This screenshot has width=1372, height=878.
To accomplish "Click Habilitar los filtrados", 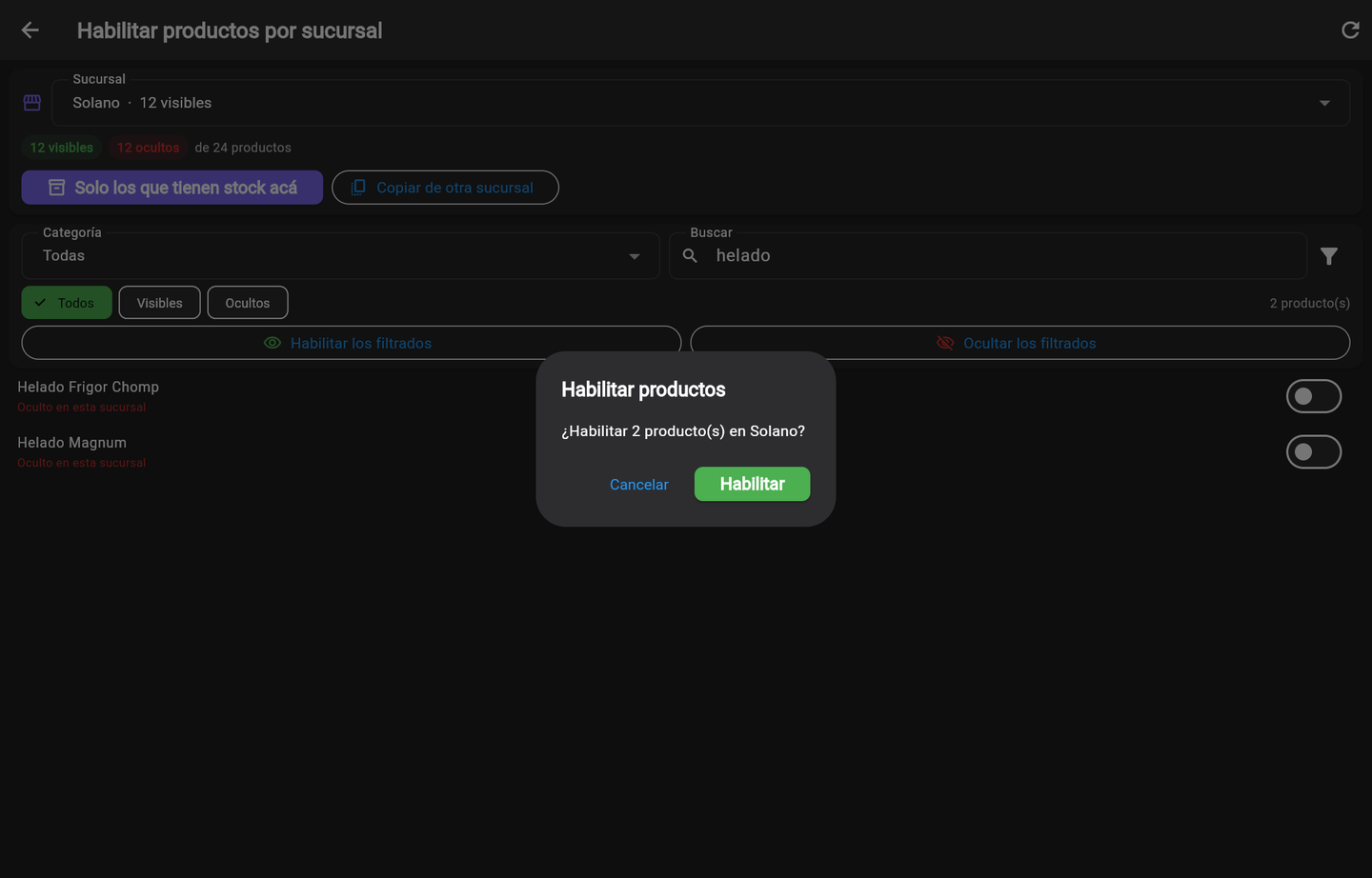I will (351, 343).
